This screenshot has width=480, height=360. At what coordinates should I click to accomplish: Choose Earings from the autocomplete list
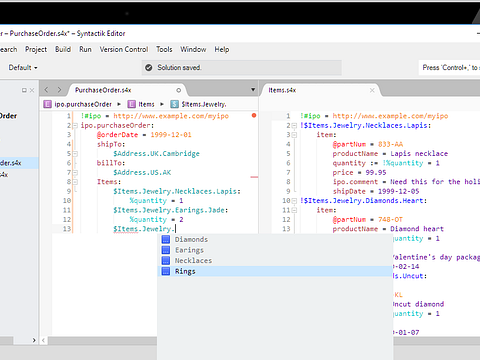(275, 250)
